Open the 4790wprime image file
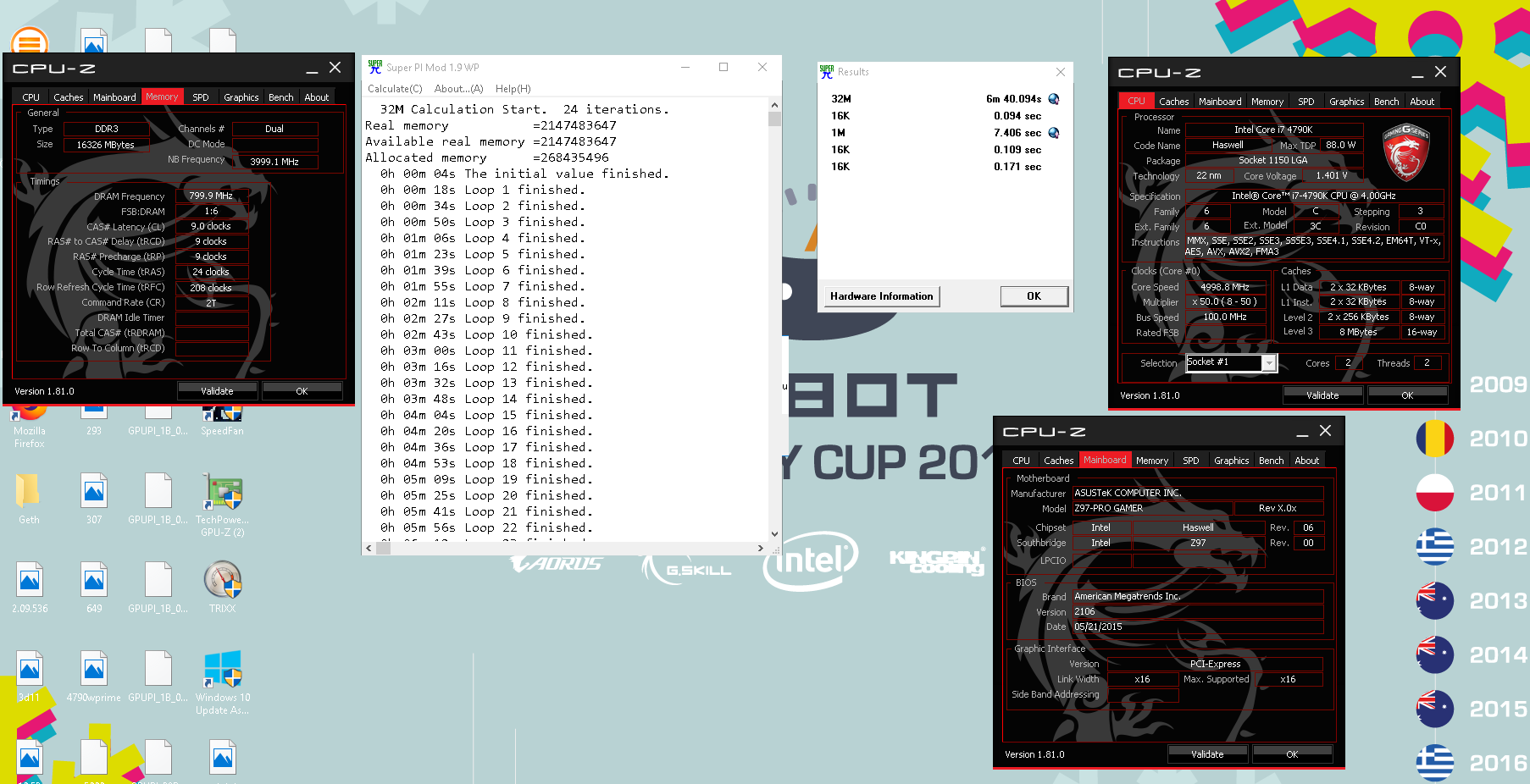 (x=94, y=677)
